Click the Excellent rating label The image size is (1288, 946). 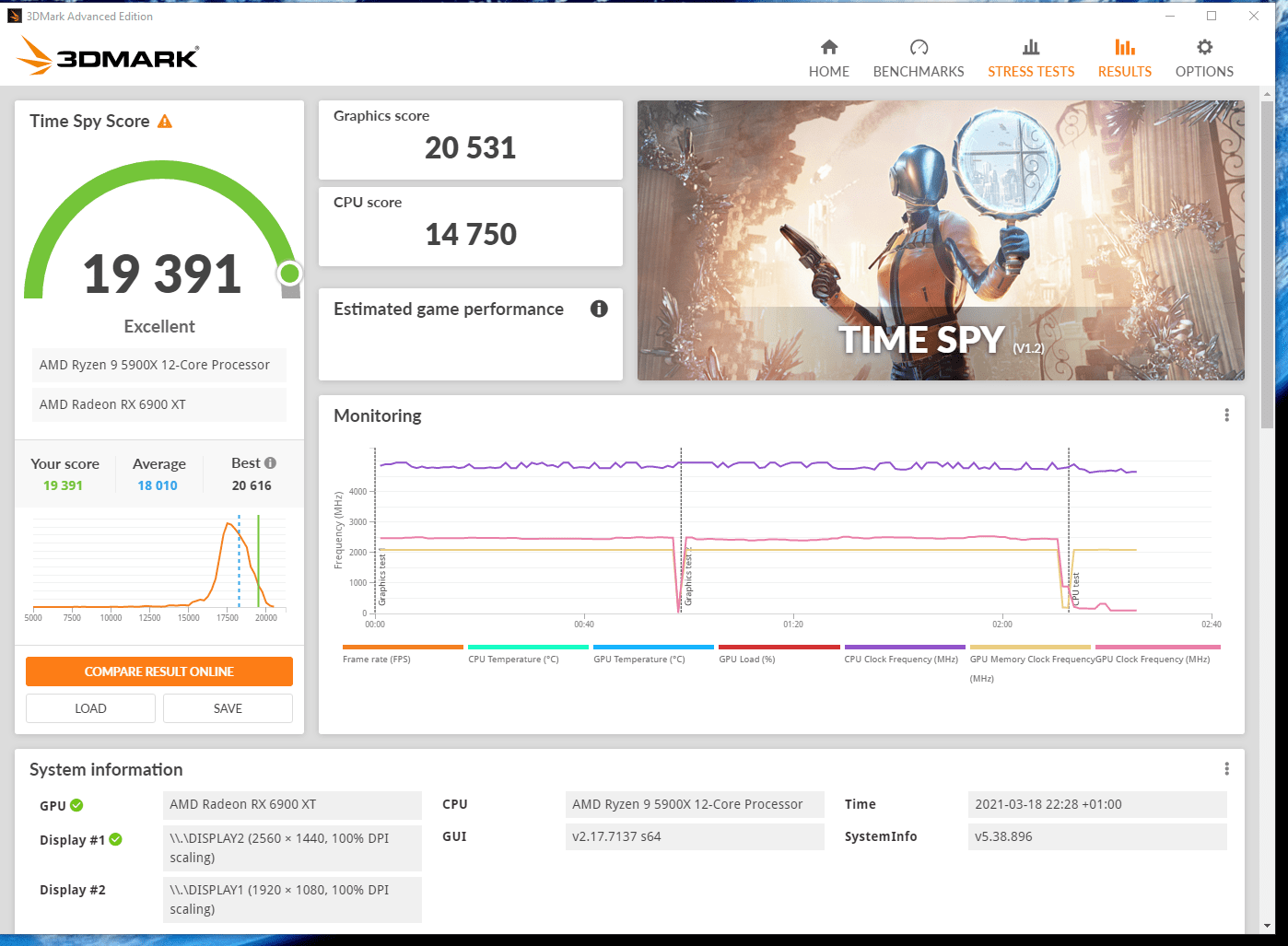[x=159, y=326]
